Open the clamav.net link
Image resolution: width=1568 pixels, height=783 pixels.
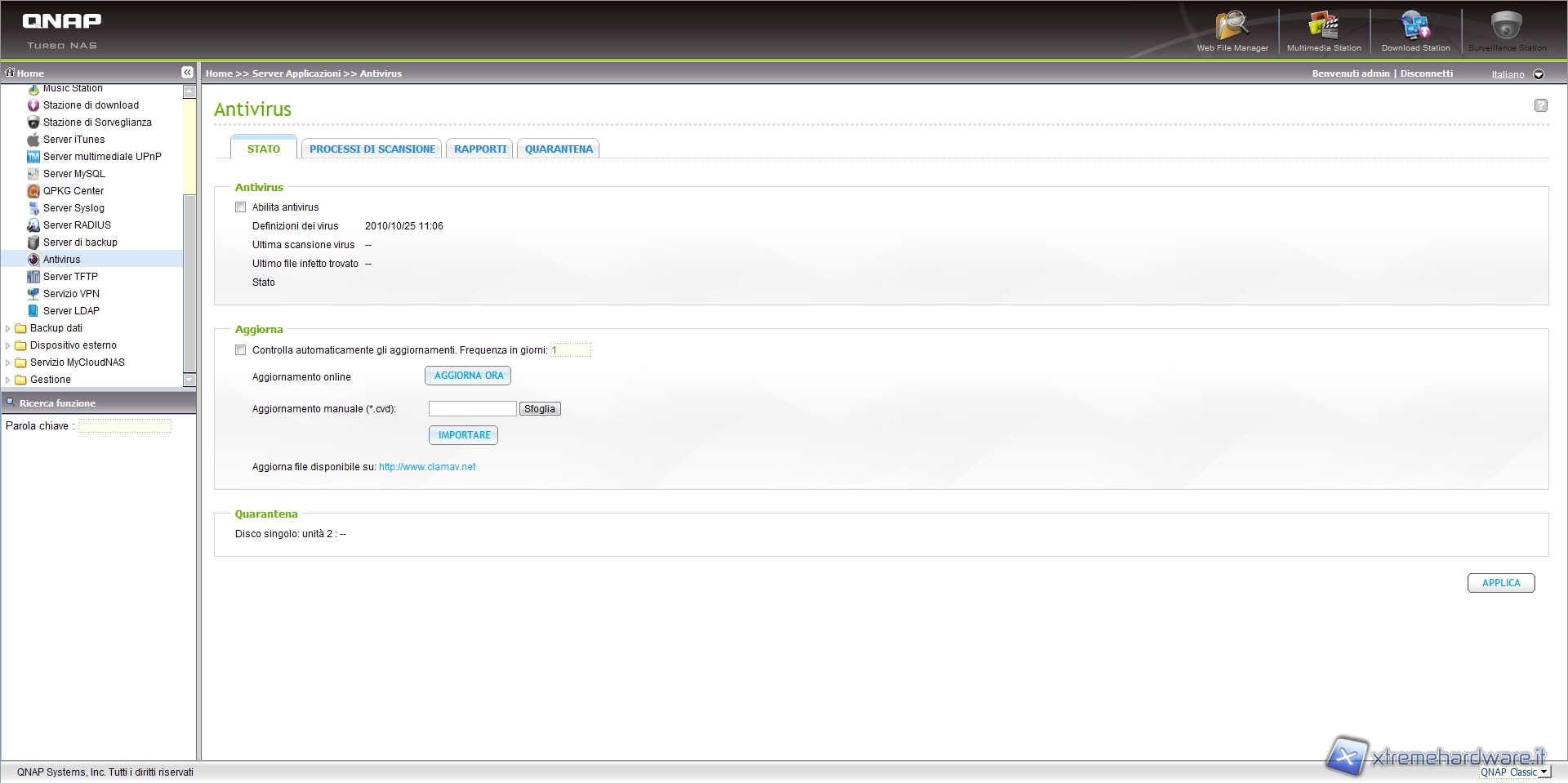pos(427,467)
